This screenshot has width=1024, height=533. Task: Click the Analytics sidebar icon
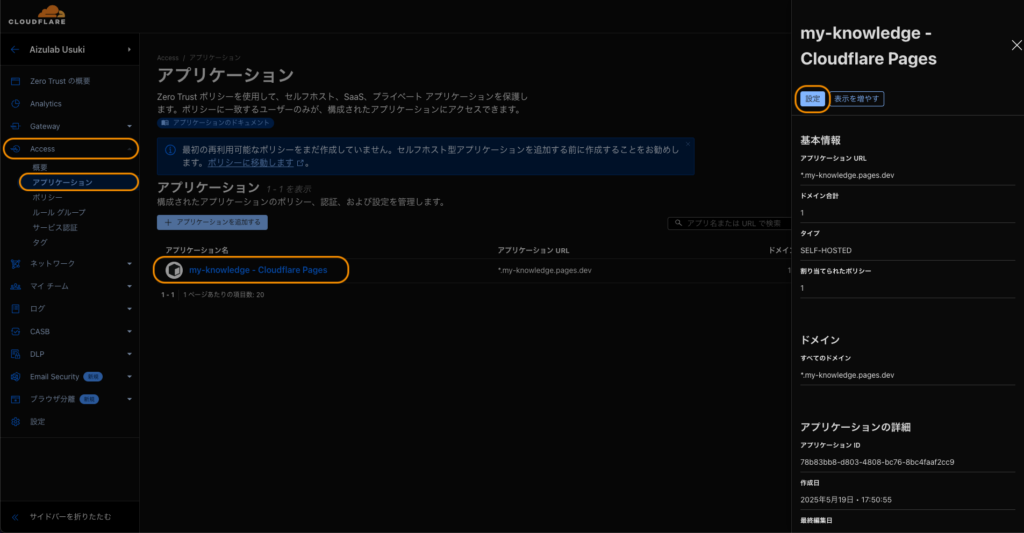coord(16,104)
